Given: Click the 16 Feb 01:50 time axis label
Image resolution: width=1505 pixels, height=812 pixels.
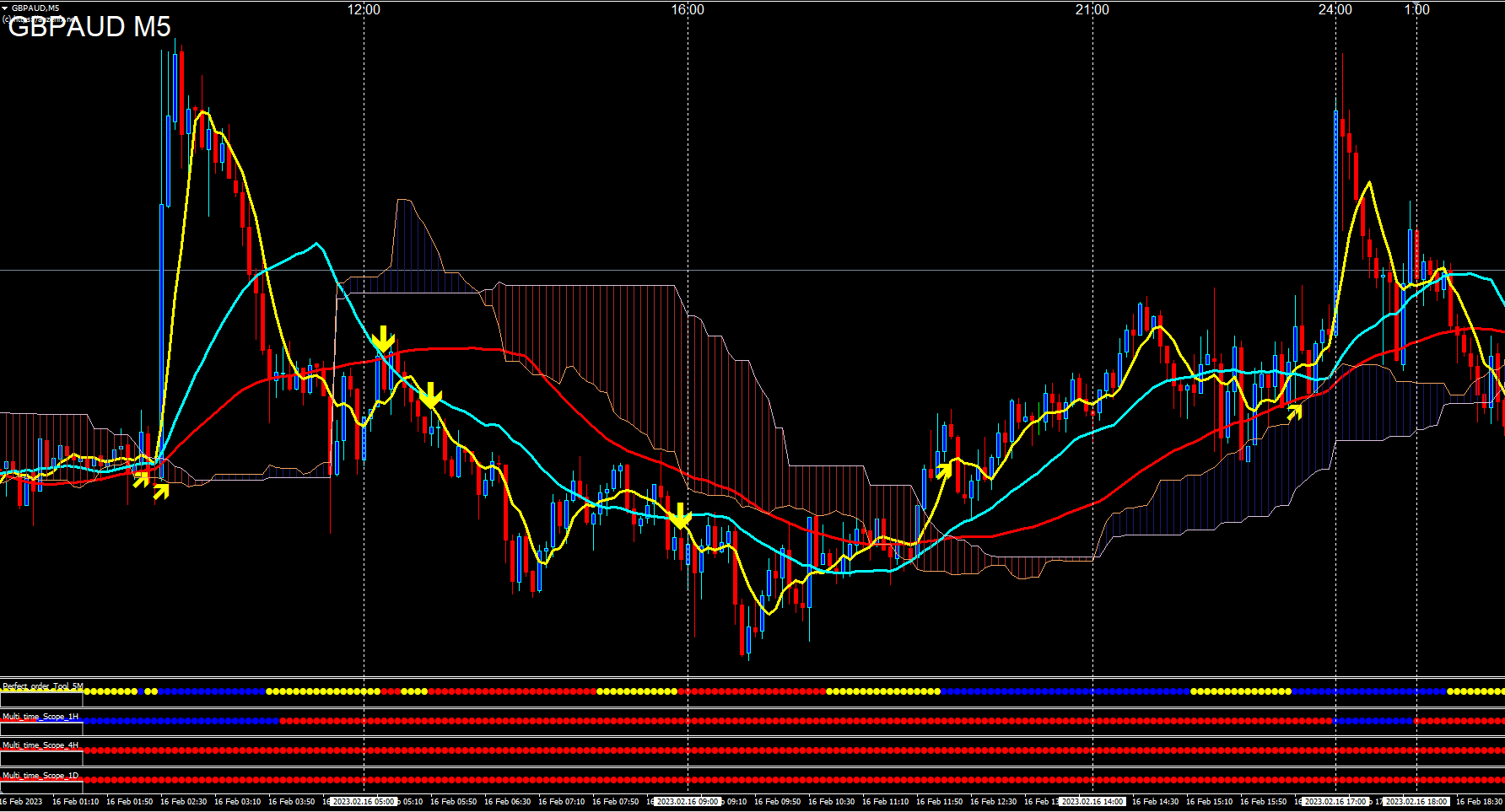Looking at the screenshot, I should click(129, 802).
